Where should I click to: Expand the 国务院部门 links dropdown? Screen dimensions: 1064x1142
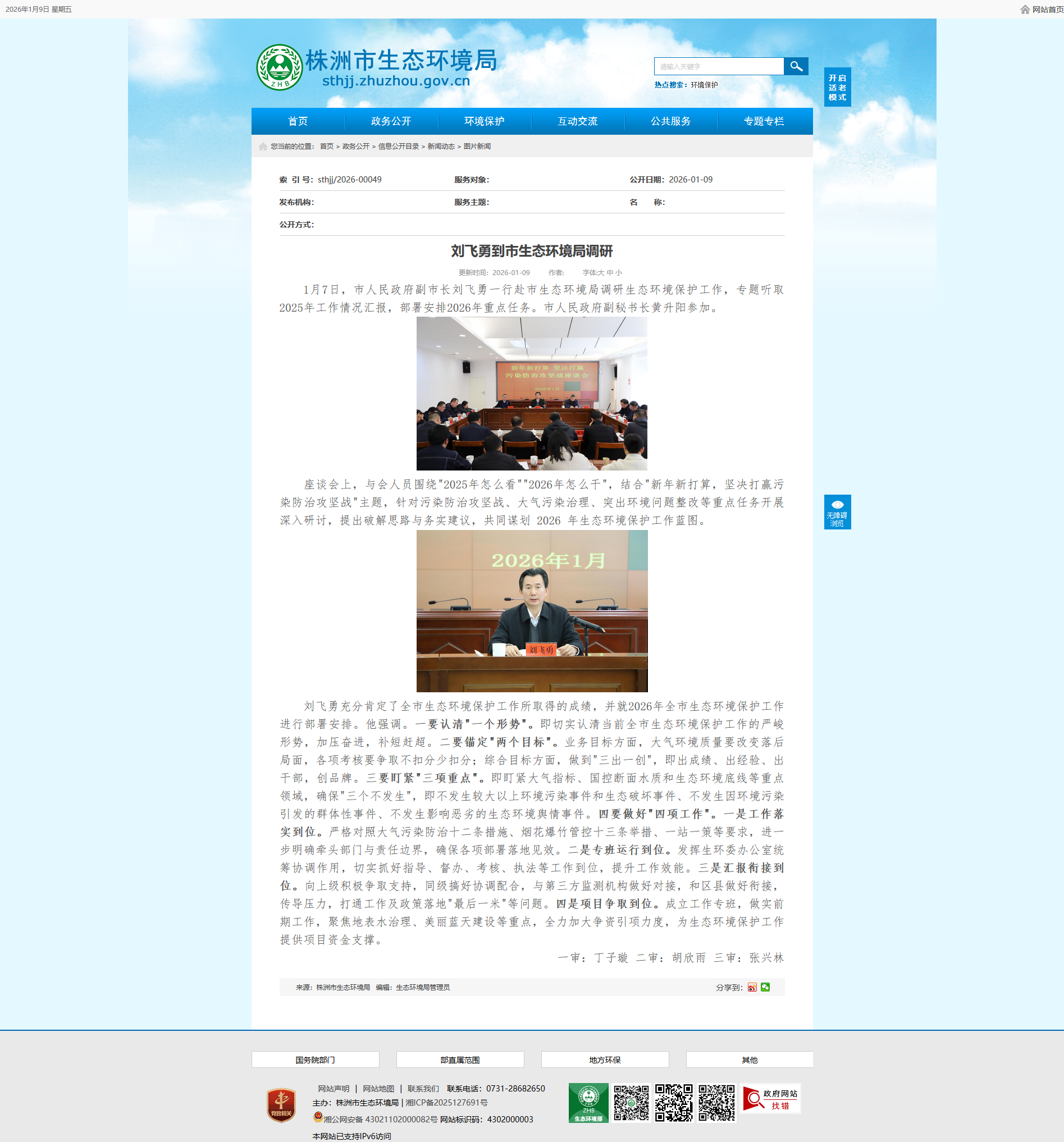(315, 1060)
